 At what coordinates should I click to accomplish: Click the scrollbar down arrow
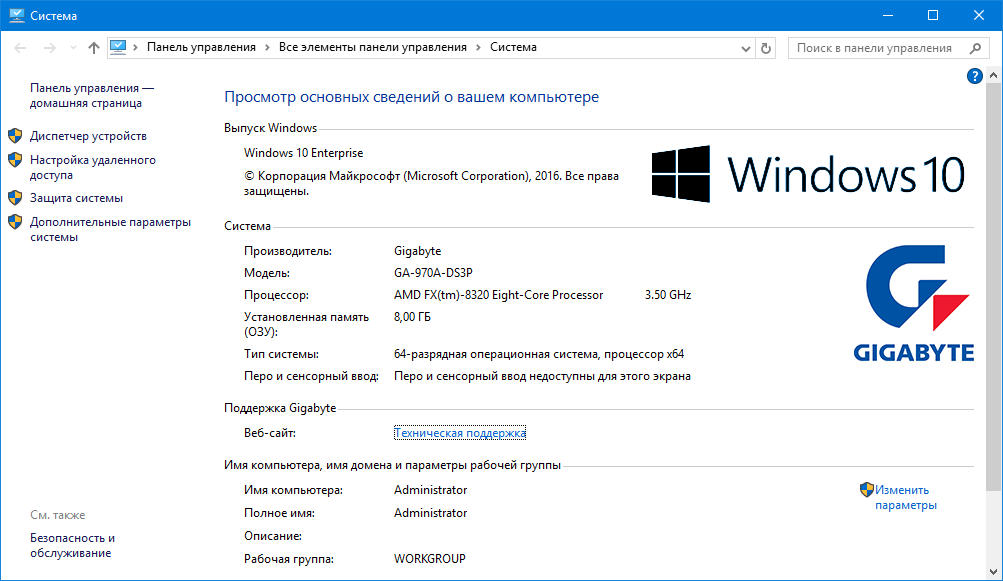tap(993, 572)
